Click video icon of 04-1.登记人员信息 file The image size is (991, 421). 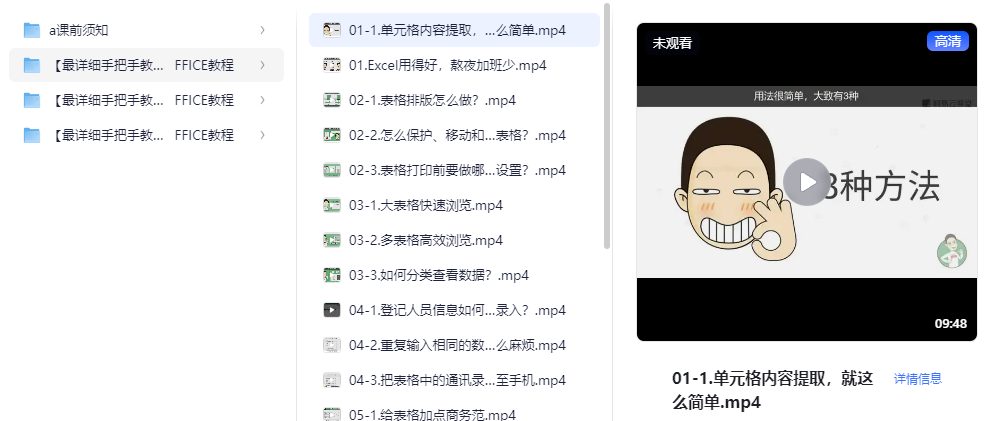tap(332, 310)
